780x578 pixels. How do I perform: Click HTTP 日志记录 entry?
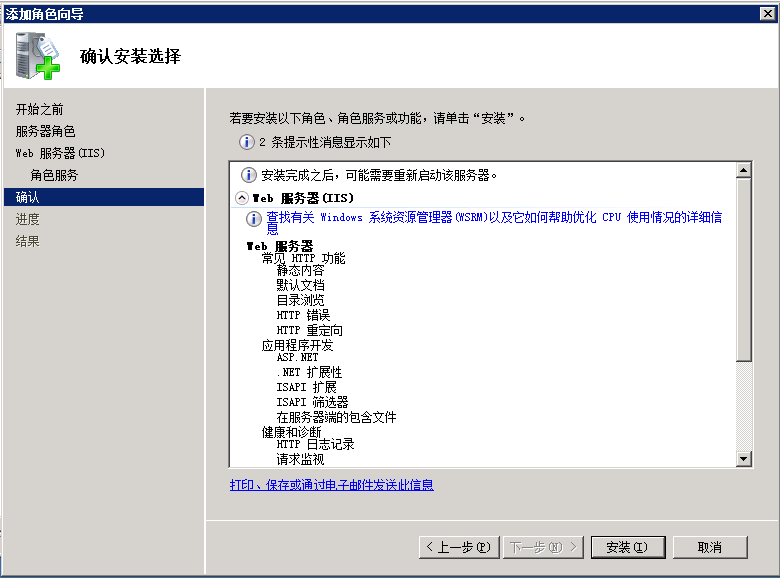(315, 444)
